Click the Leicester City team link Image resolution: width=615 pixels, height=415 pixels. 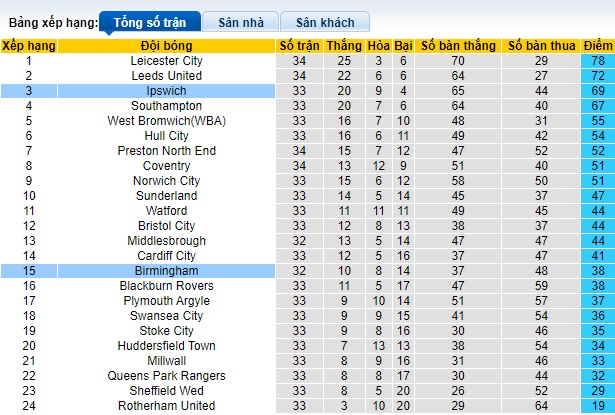pos(166,61)
